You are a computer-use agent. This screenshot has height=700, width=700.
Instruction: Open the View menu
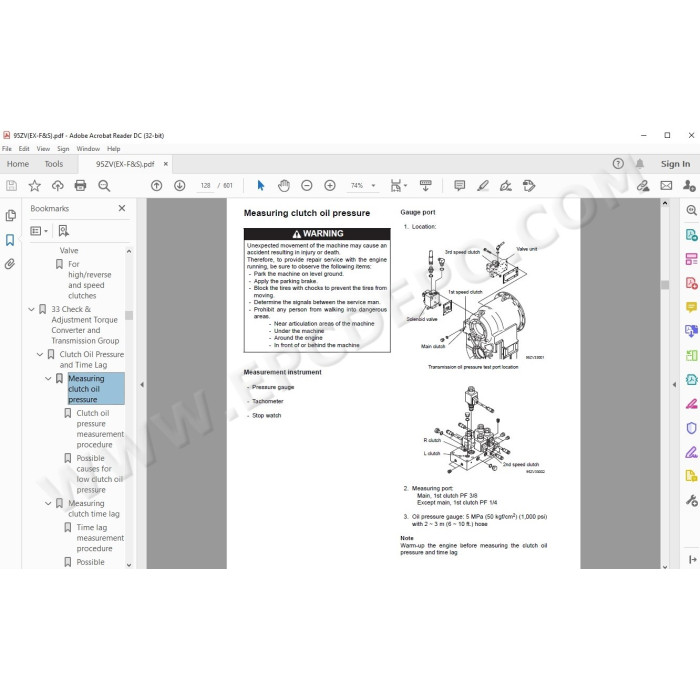(x=43, y=149)
